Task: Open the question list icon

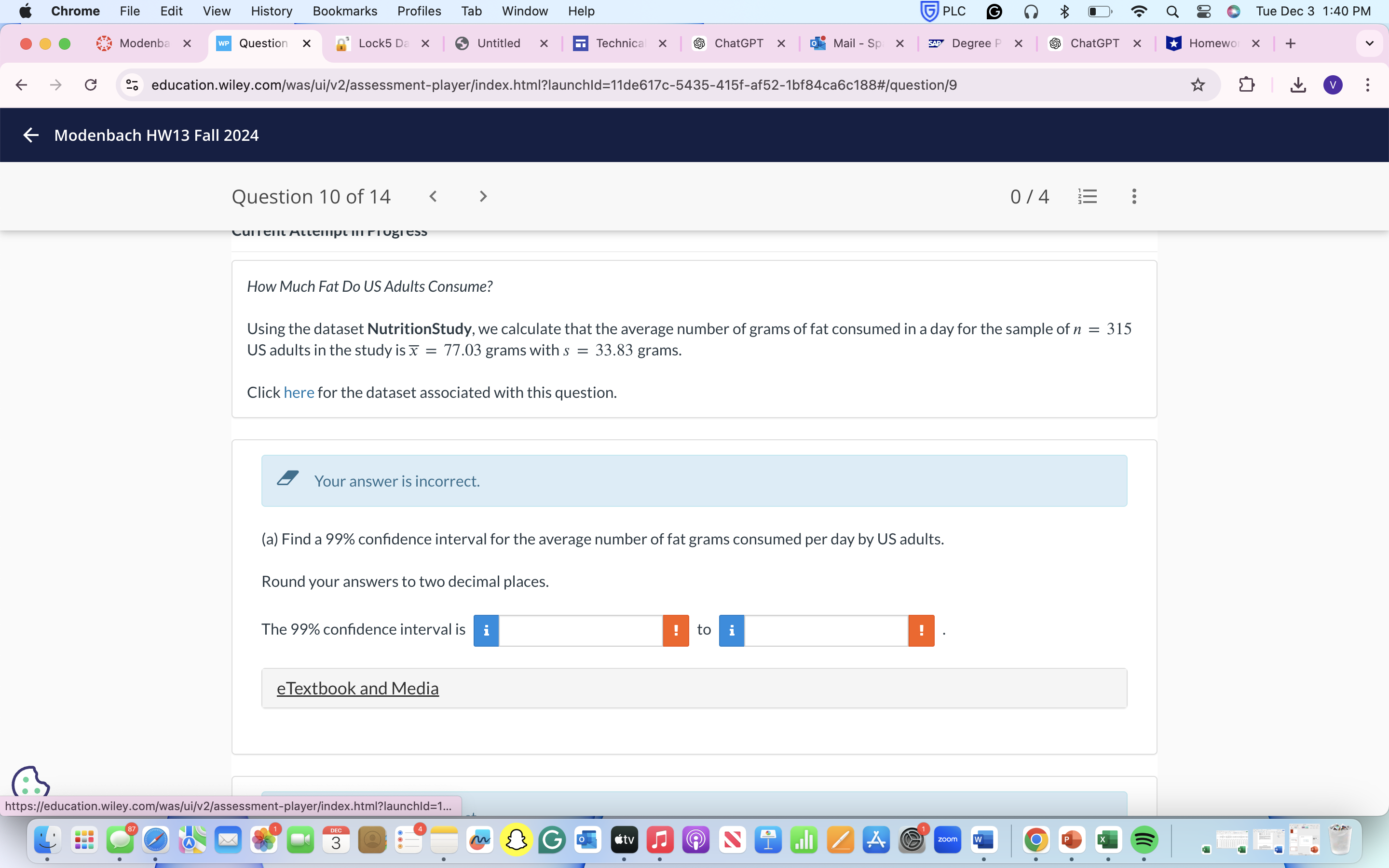Action: [x=1087, y=196]
